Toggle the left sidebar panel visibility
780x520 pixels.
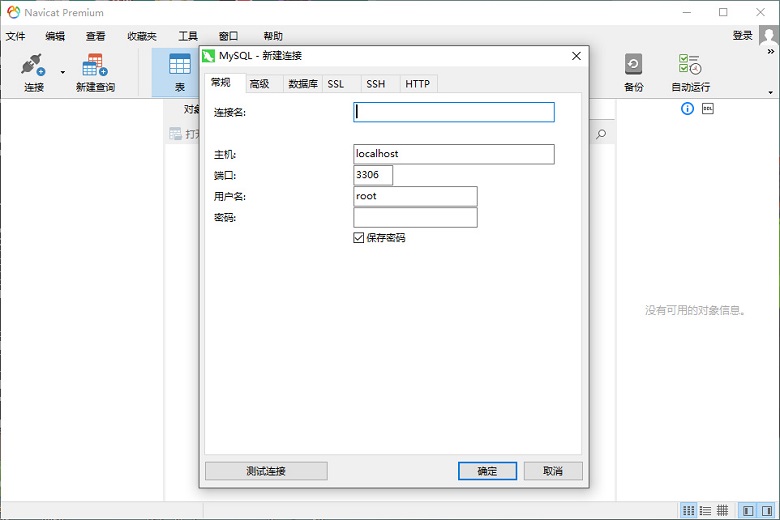[748, 510]
